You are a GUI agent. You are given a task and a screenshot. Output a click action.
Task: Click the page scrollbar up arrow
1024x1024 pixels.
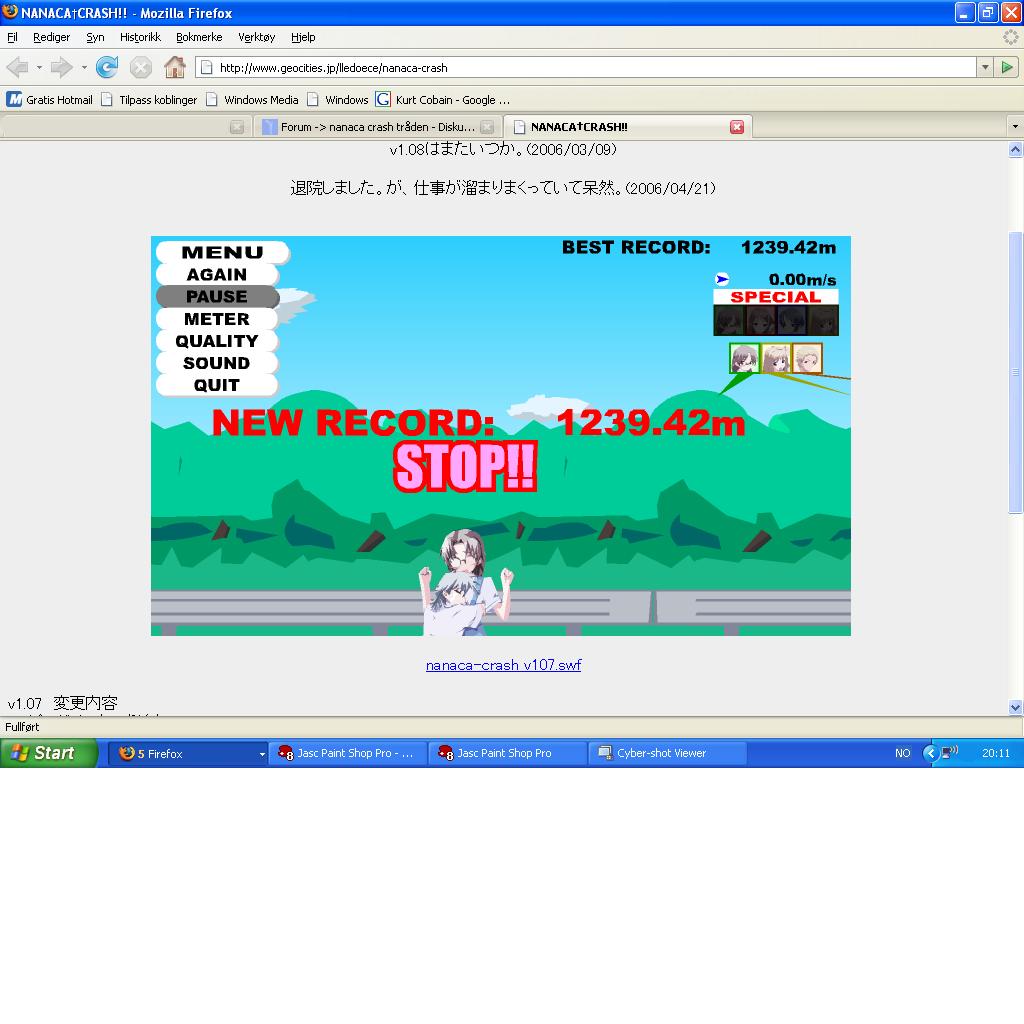pos(1015,150)
